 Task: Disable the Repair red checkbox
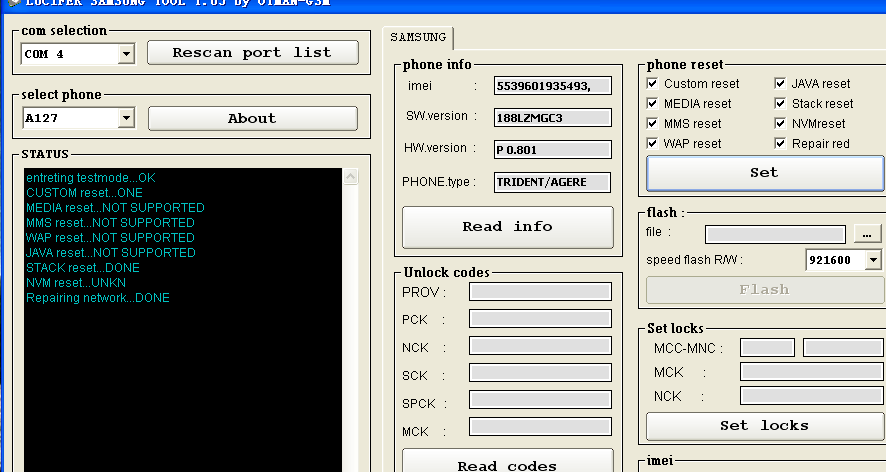pos(781,144)
